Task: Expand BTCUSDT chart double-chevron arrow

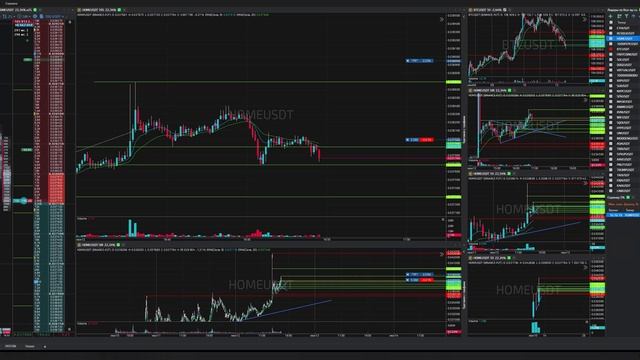Action: pos(584,19)
